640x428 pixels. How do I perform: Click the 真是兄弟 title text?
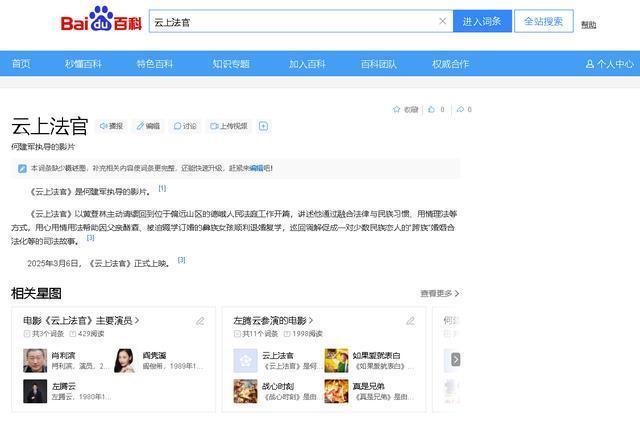(x=369, y=386)
